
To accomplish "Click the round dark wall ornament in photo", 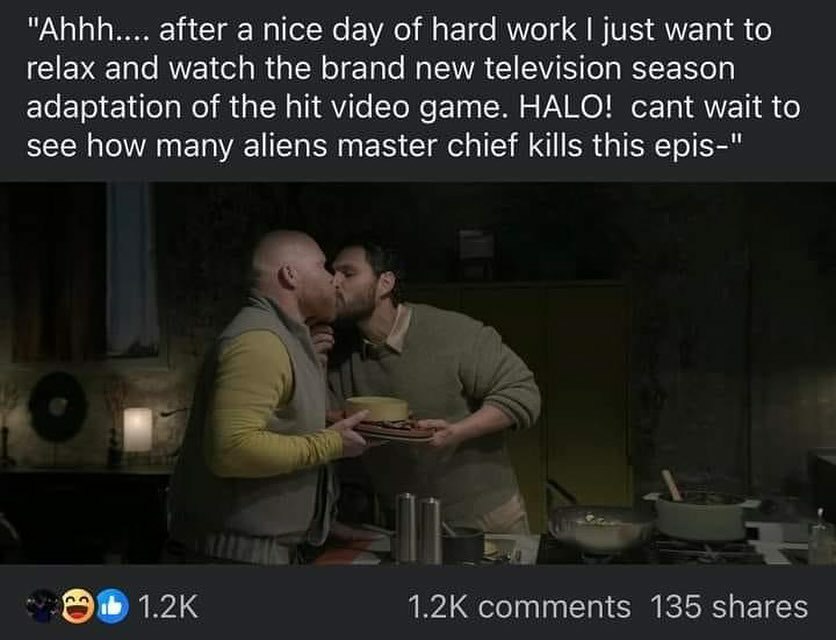I will [58, 407].
